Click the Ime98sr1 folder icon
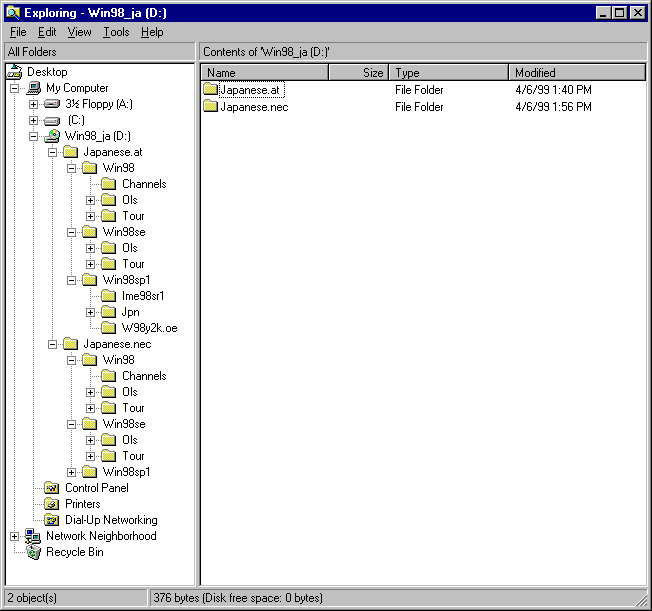 [109, 296]
